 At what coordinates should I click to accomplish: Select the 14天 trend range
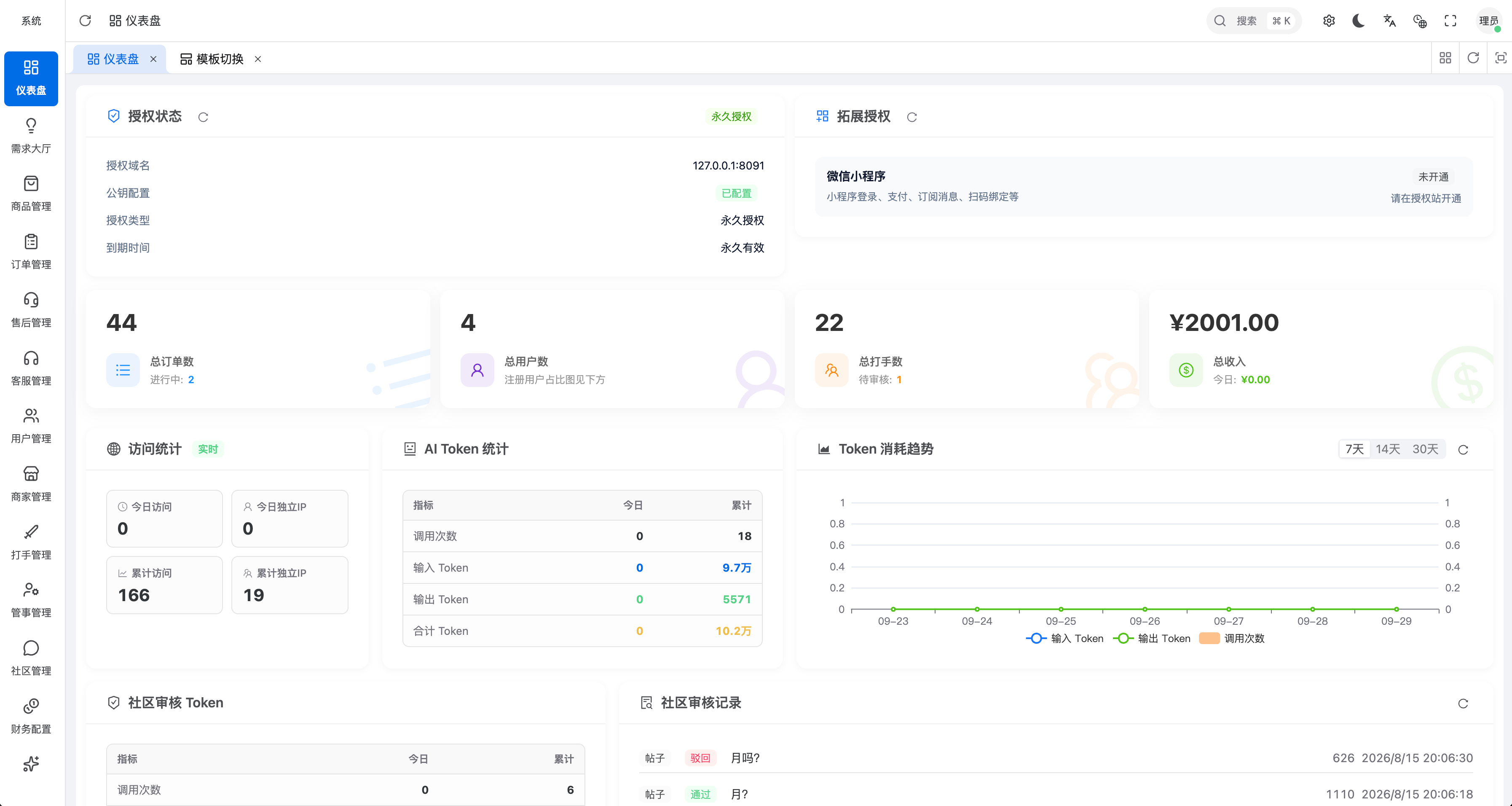(x=1388, y=449)
